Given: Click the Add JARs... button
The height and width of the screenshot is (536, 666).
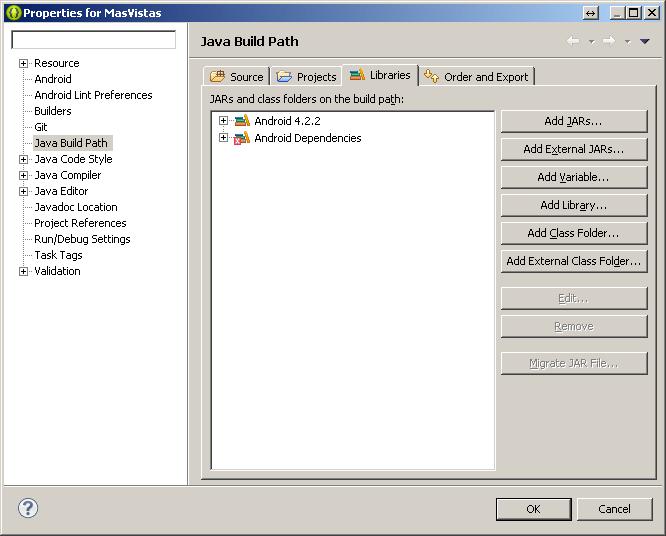Looking at the screenshot, I should click(574, 121).
